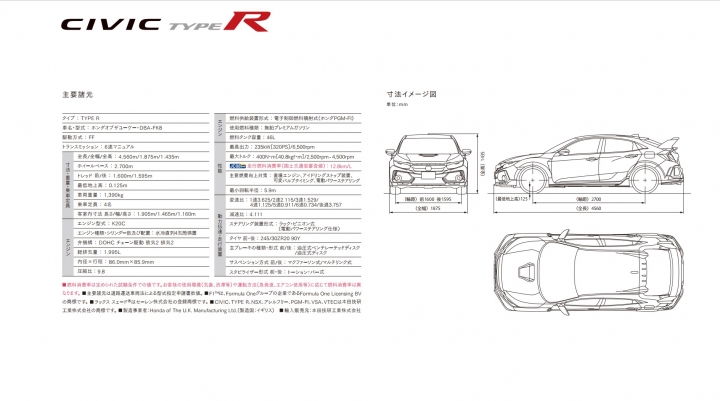Click the tire size 245/30ZR20 90Y row
Image resolution: width=720 pixels, height=401 pixels.
click(x=294, y=238)
